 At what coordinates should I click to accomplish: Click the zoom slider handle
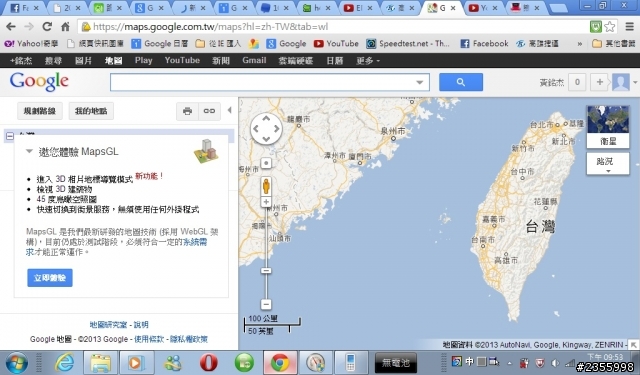tap(266, 271)
